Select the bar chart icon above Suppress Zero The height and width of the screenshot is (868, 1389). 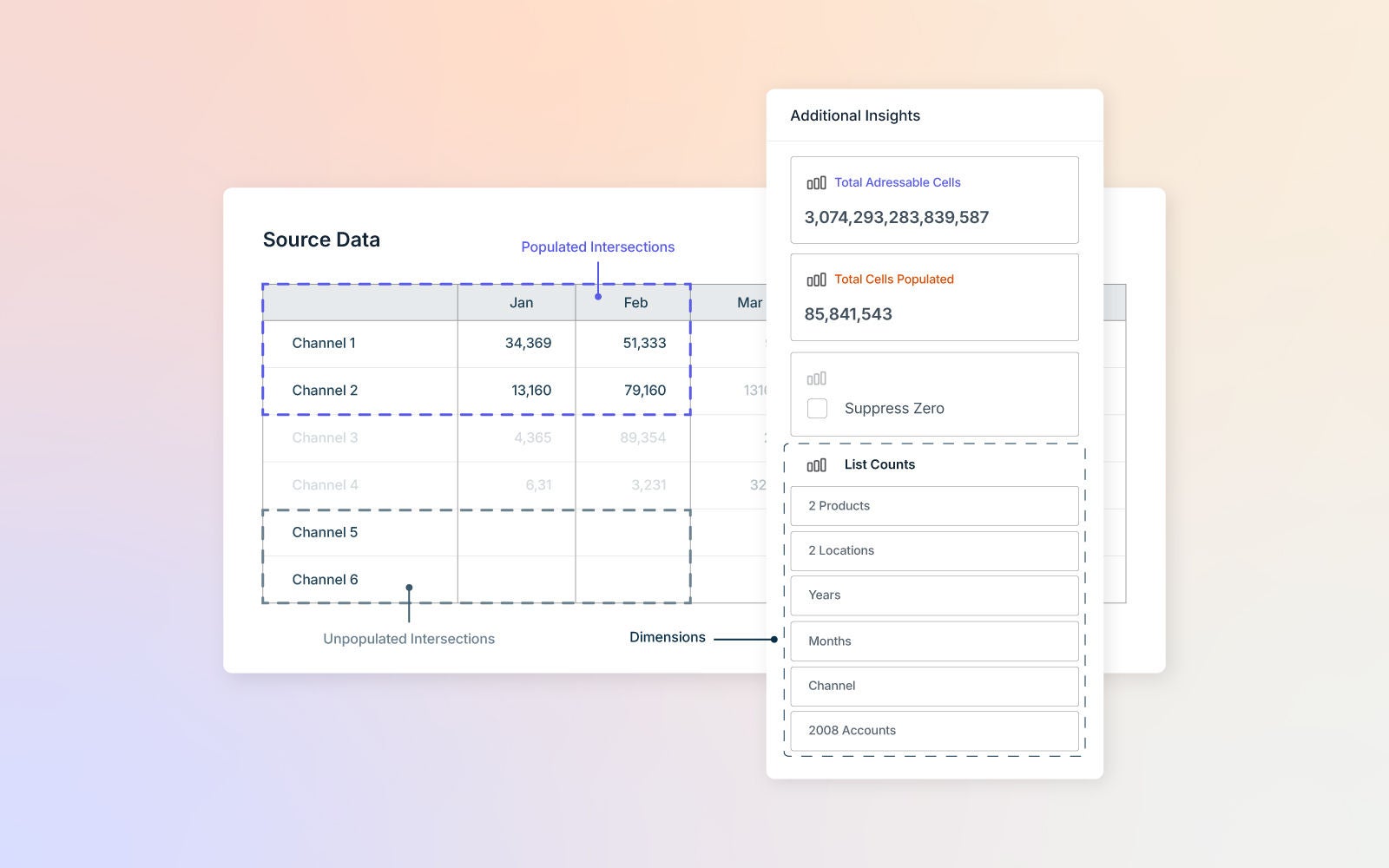point(817,378)
